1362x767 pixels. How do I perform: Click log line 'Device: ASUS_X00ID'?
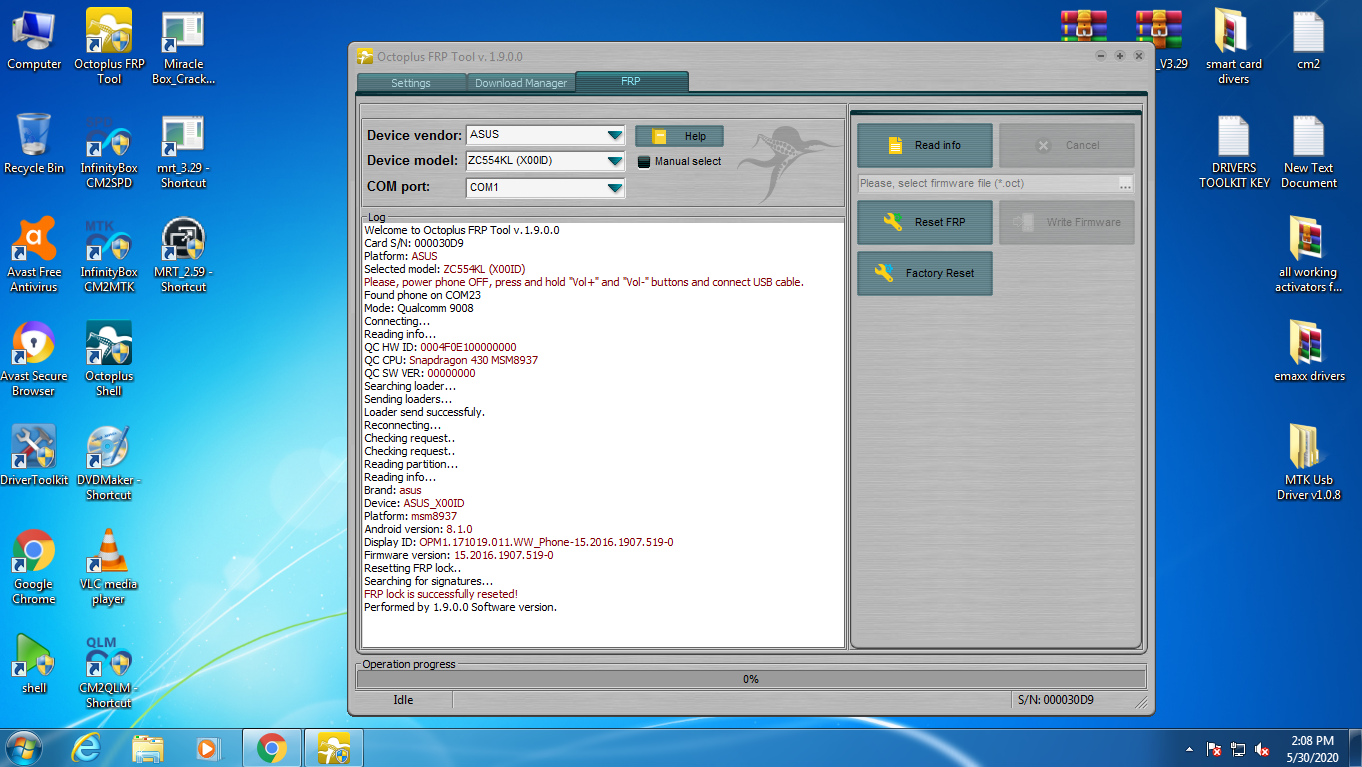tap(414, 503)
